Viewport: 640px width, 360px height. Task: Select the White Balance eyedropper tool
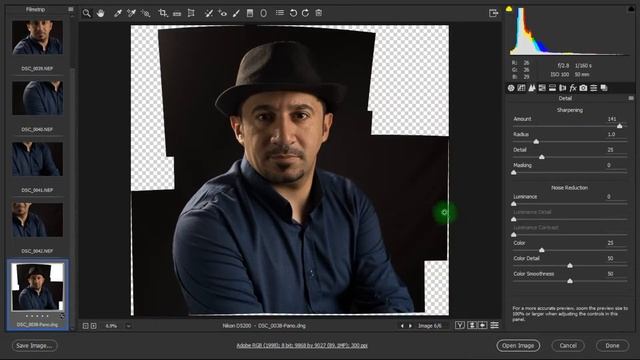[118, 13]
